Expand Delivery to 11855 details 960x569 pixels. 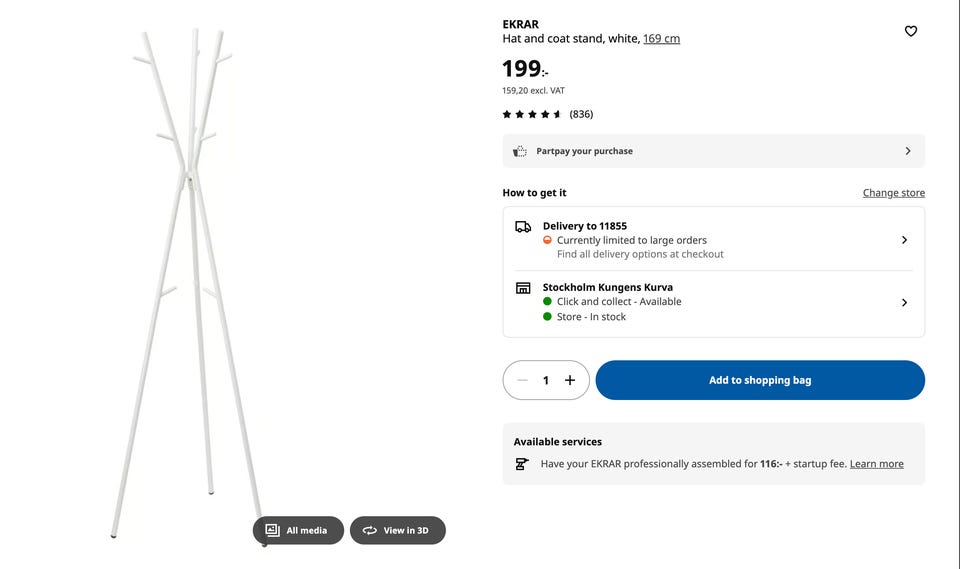pyautogui.click(x=904, y=240)
